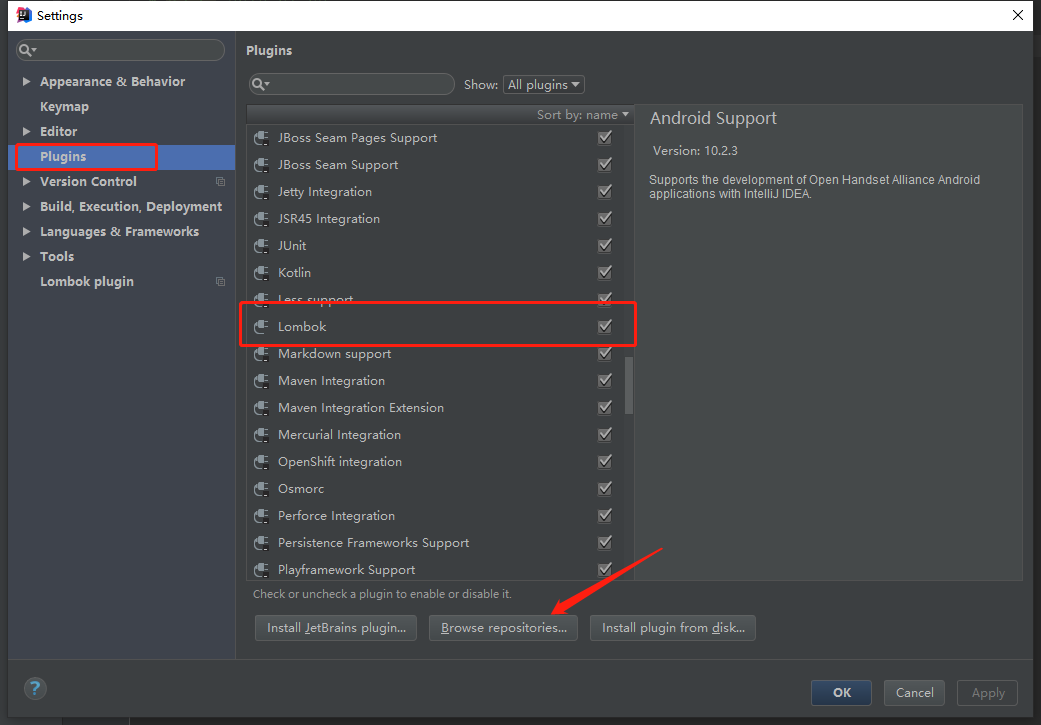Expand Languages & Frameworks arrow
This screenshot has width=1041, height=725.
[27, 232]
